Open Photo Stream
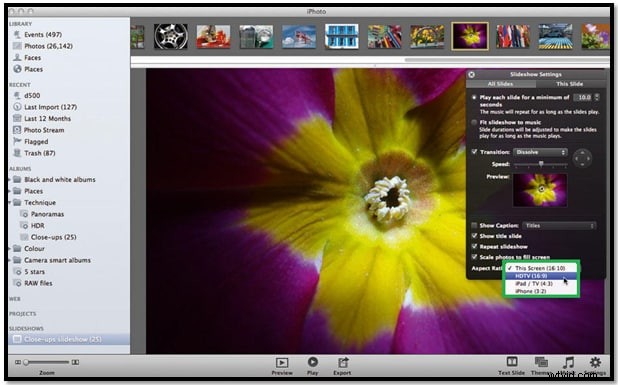This screenshot has height=385, width=618. coord(44,130)
